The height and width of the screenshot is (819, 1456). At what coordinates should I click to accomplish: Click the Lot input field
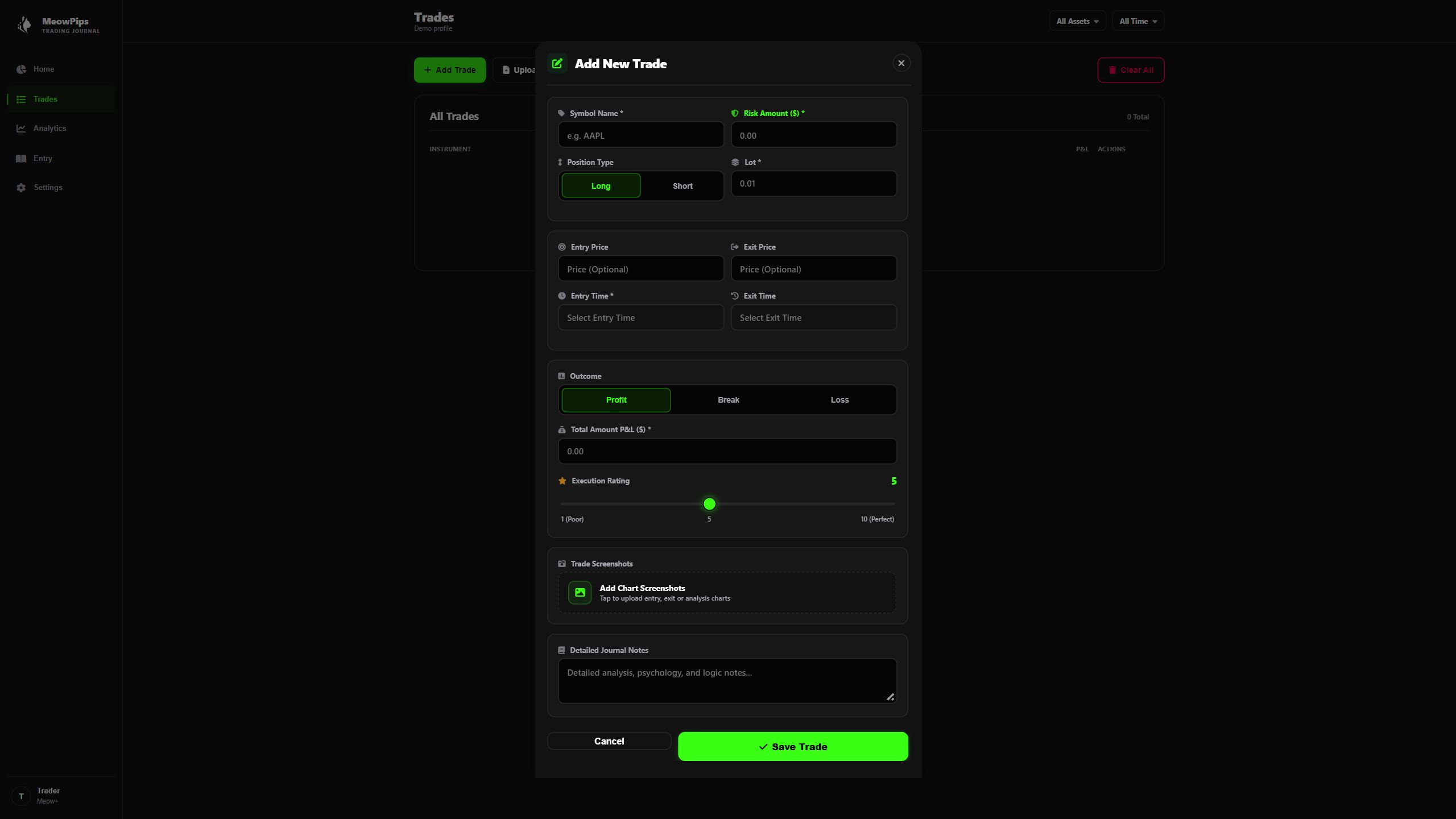point(813,184)
